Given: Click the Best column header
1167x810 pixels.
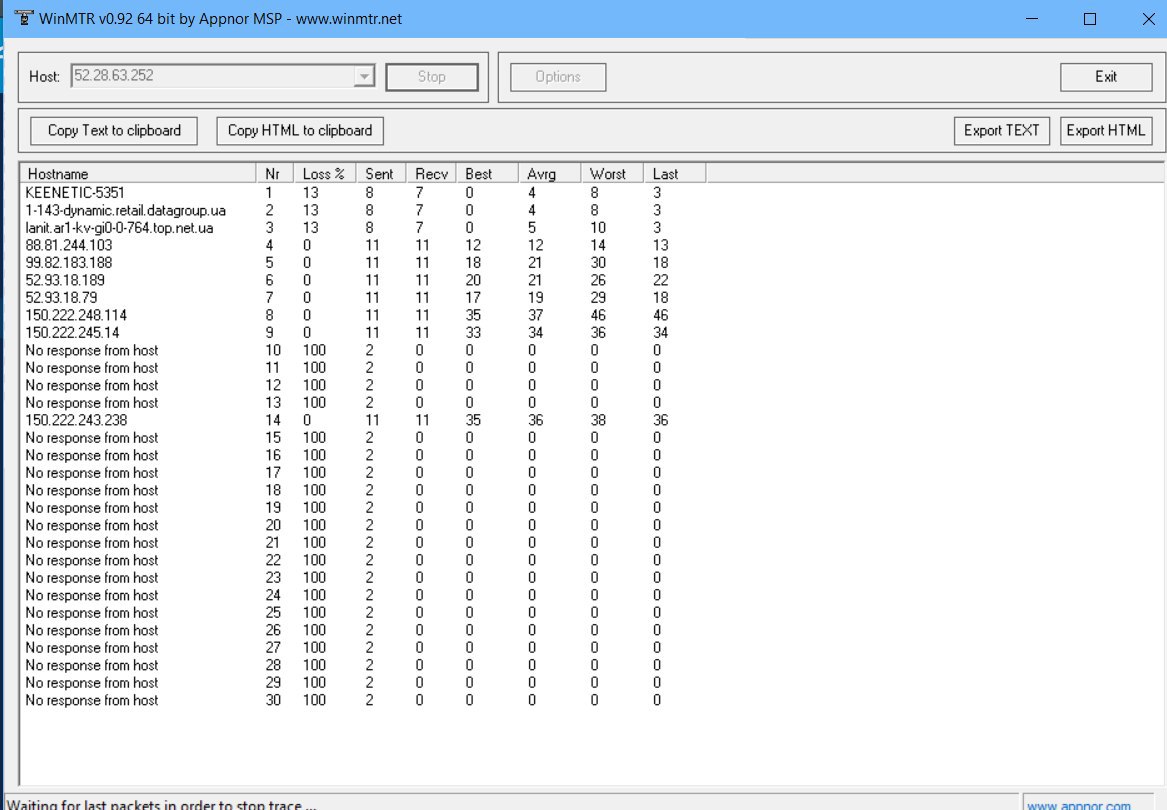Looking at the screenshot, I should pos(487,173).
